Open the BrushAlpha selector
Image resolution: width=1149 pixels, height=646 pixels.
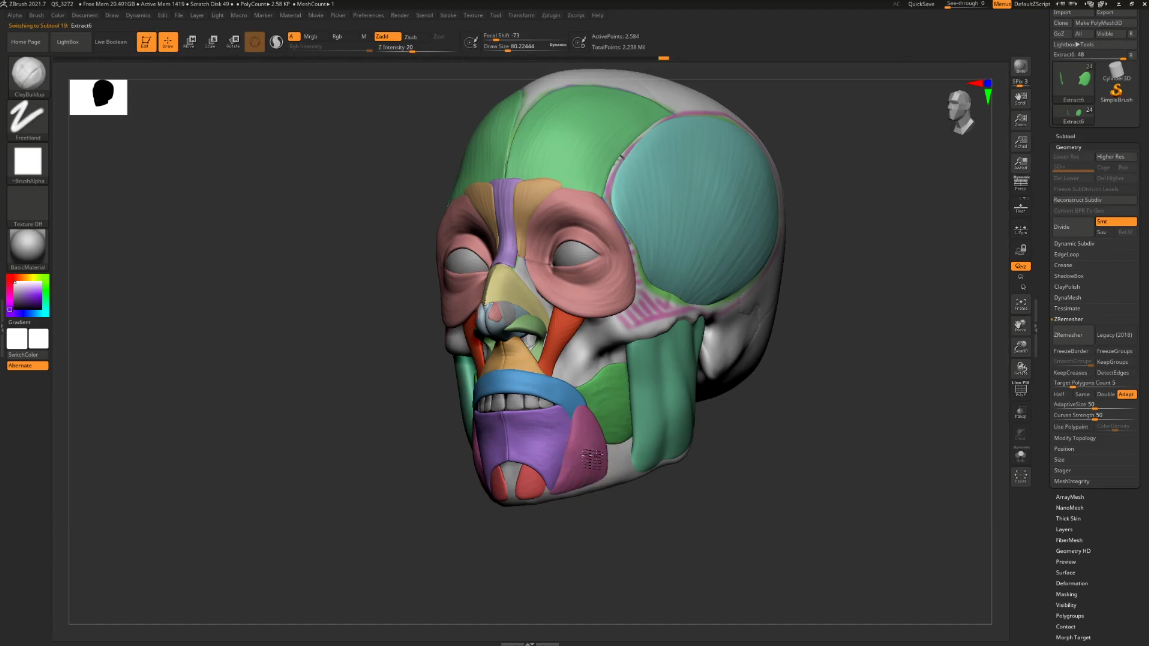pyautogui.click(x=28, y=163)
